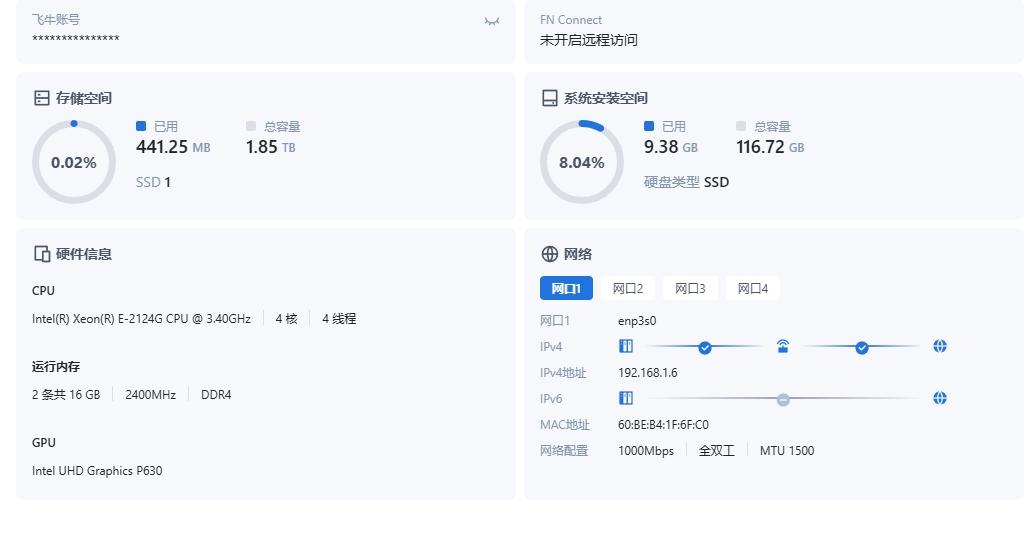Screen dimensions: 1026x539
Task: Switch to the 网口3 tab
Action: click(690, 288)
